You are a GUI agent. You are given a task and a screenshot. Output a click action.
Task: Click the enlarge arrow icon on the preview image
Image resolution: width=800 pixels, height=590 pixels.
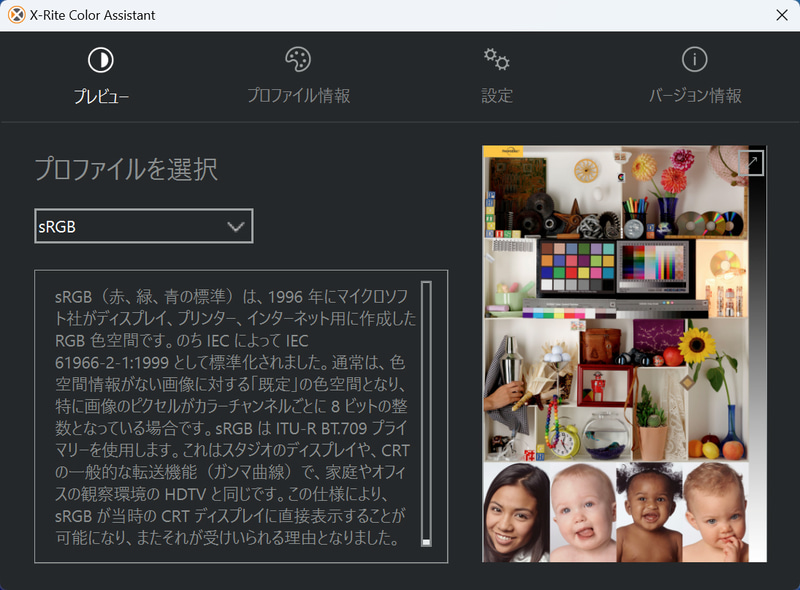(x=749, y=162)
